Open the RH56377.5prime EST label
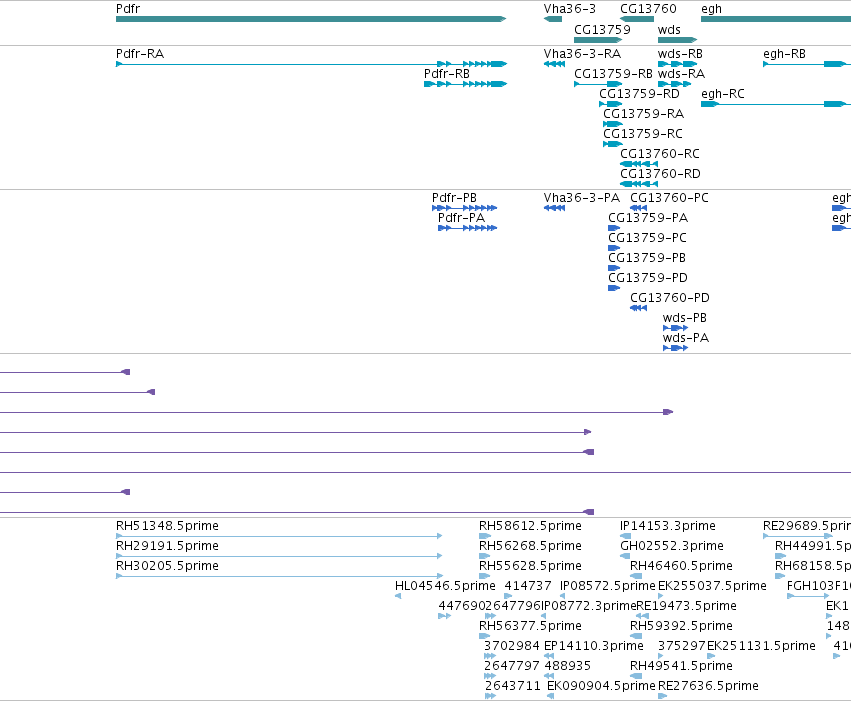 (530, 627)
